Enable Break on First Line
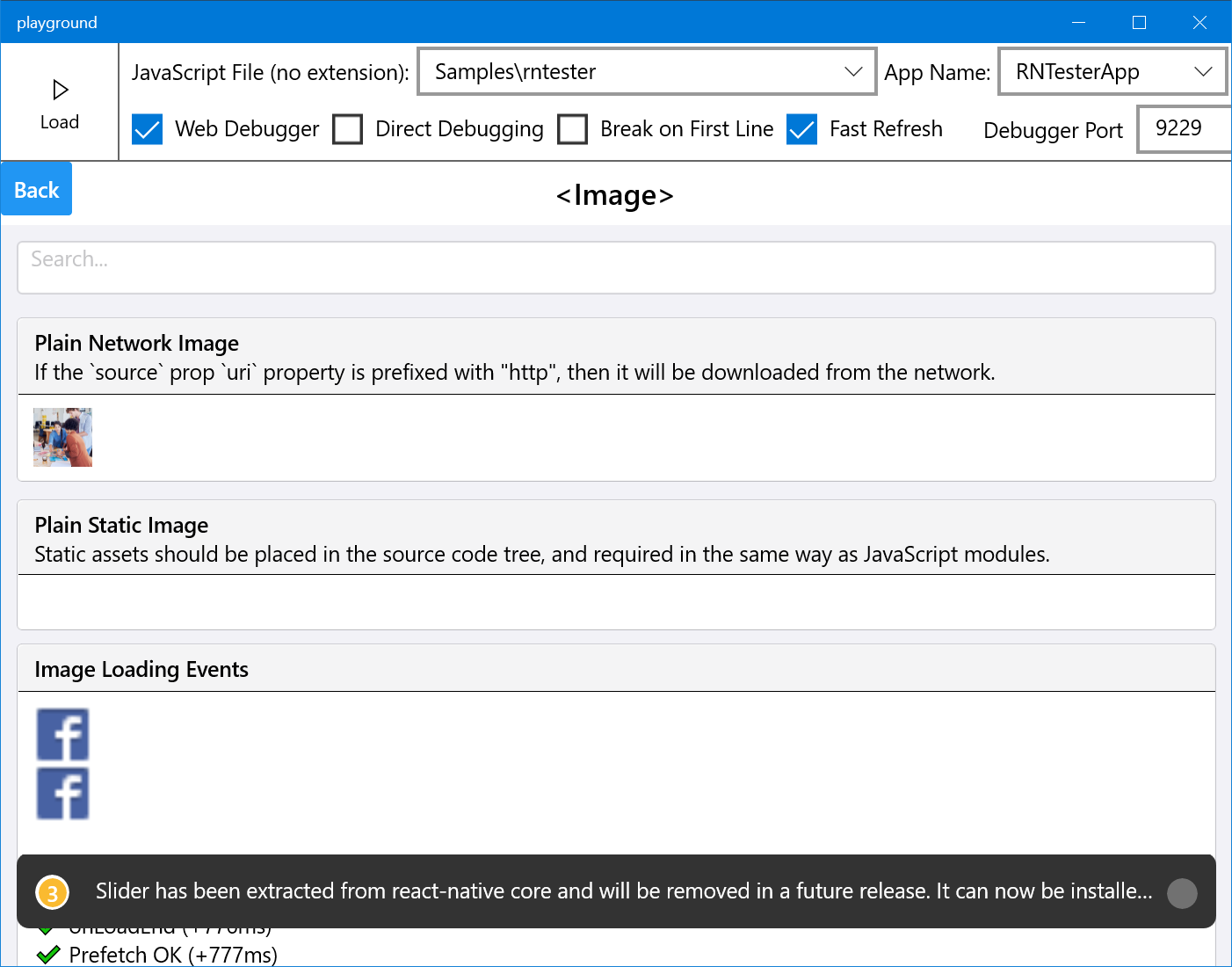1232x967 pixels. (x=573, y=129)
